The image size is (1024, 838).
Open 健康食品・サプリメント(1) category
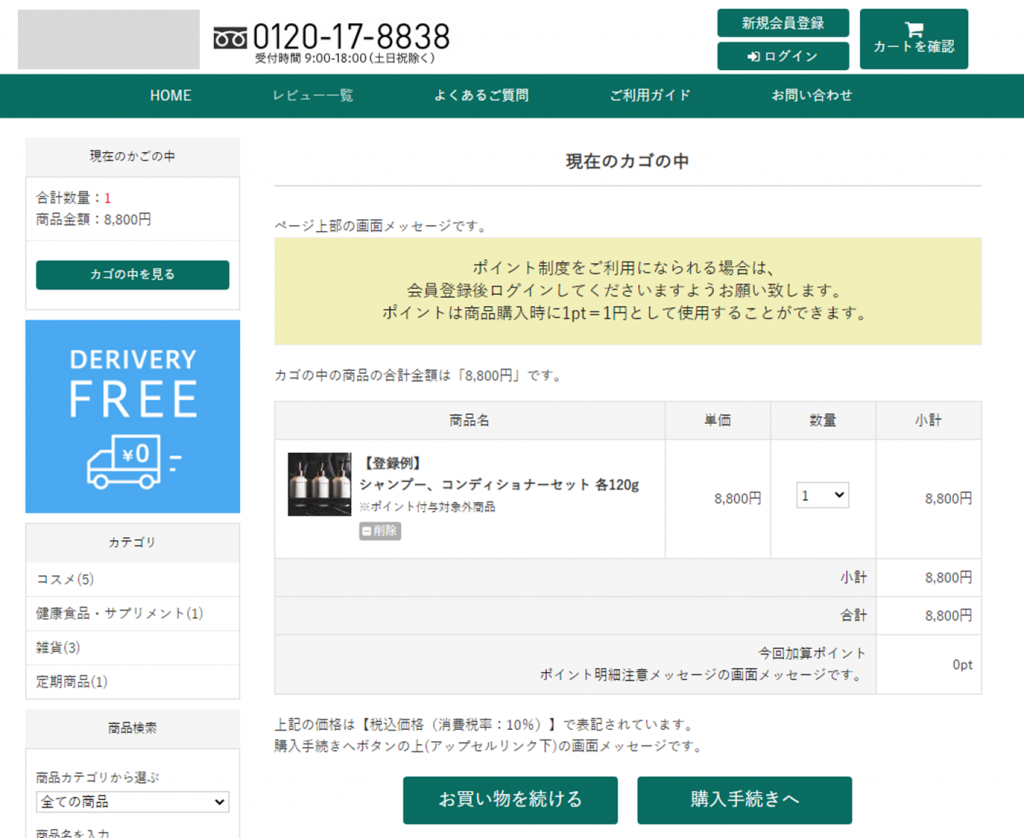click(x=119, y=614)
